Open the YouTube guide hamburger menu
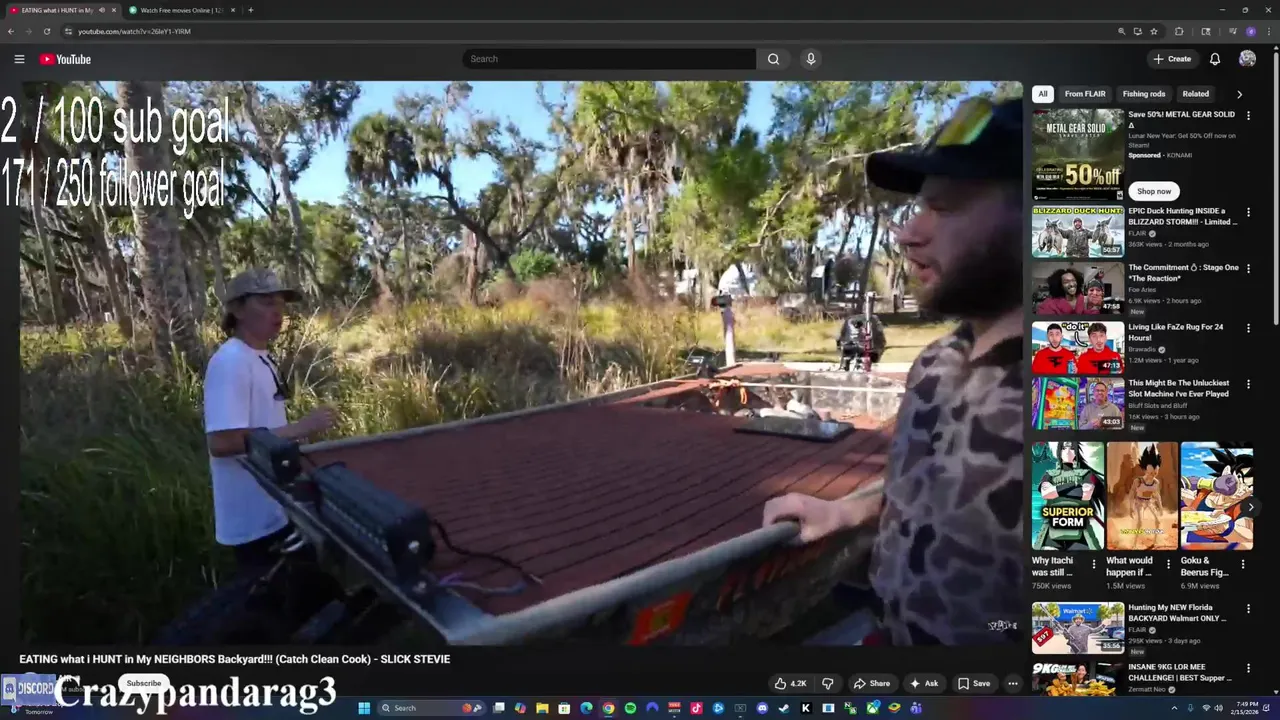The width and height of the screenshot is (1280, 720). tap(19, 59)
